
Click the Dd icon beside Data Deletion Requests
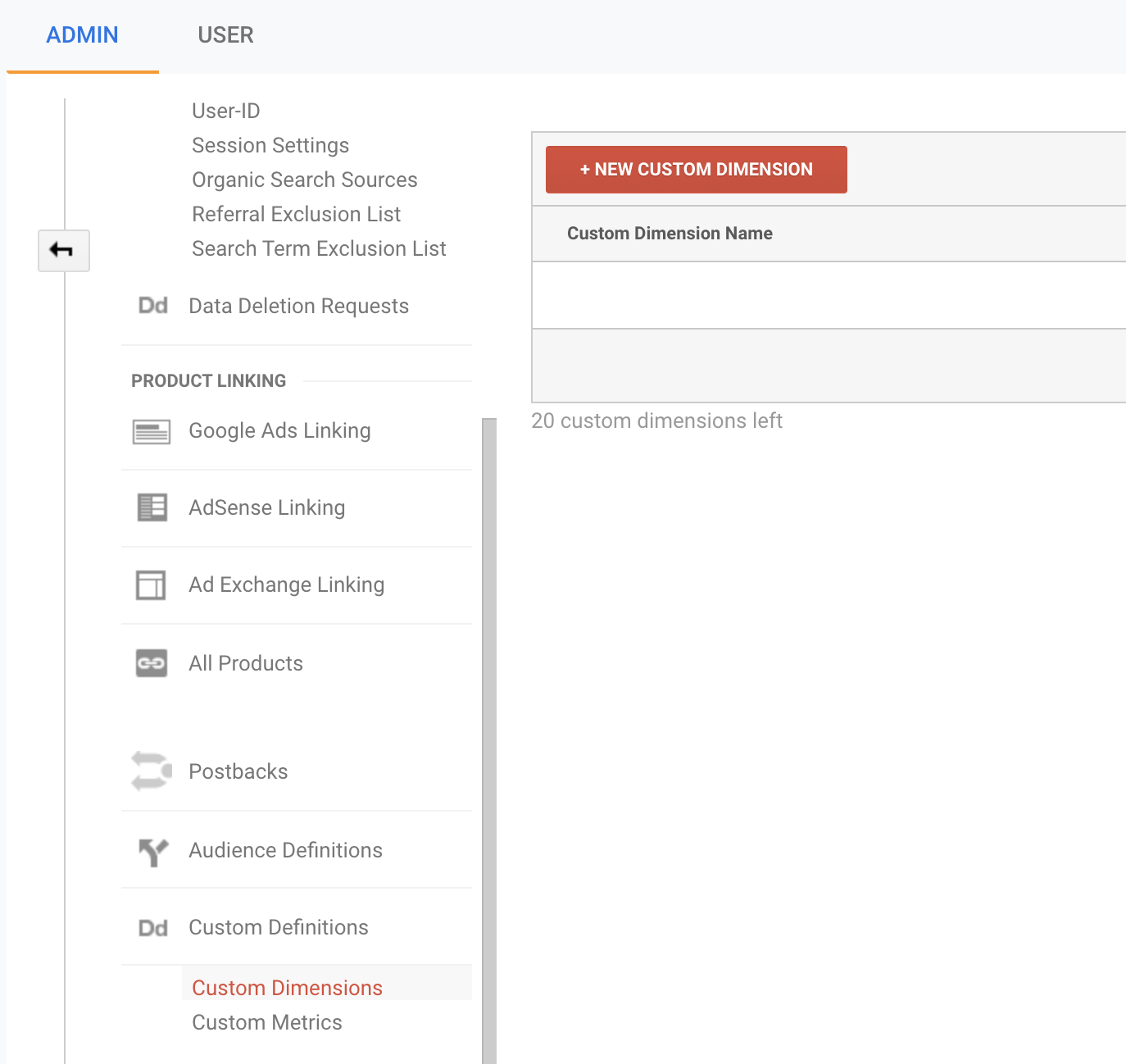153,306
